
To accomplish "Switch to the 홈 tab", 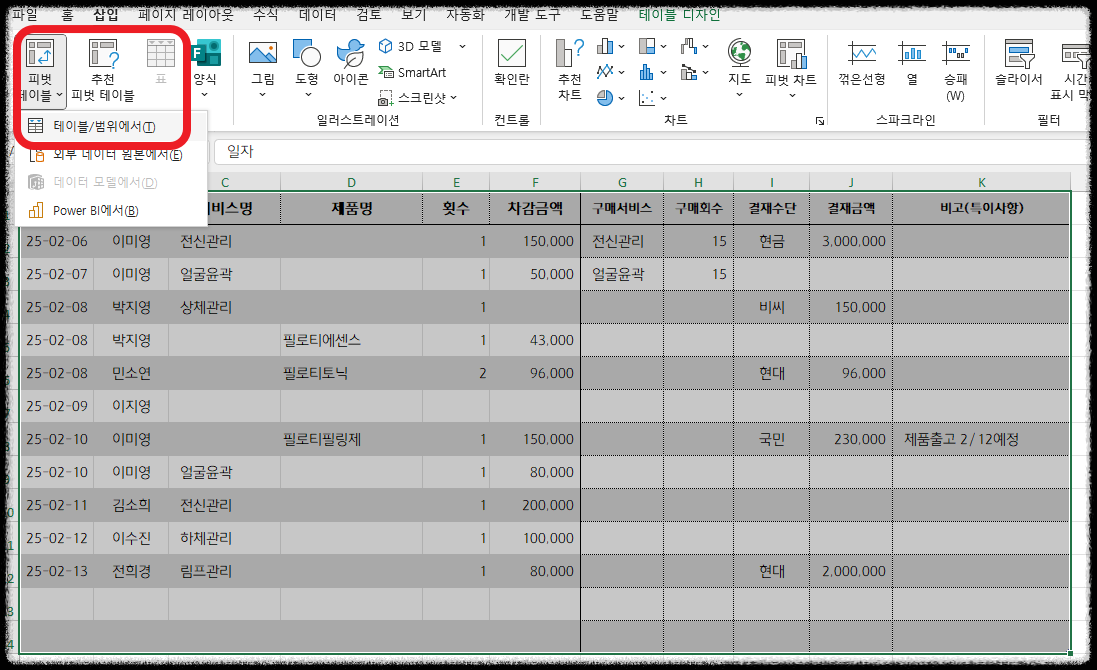I will coord(67,14).
